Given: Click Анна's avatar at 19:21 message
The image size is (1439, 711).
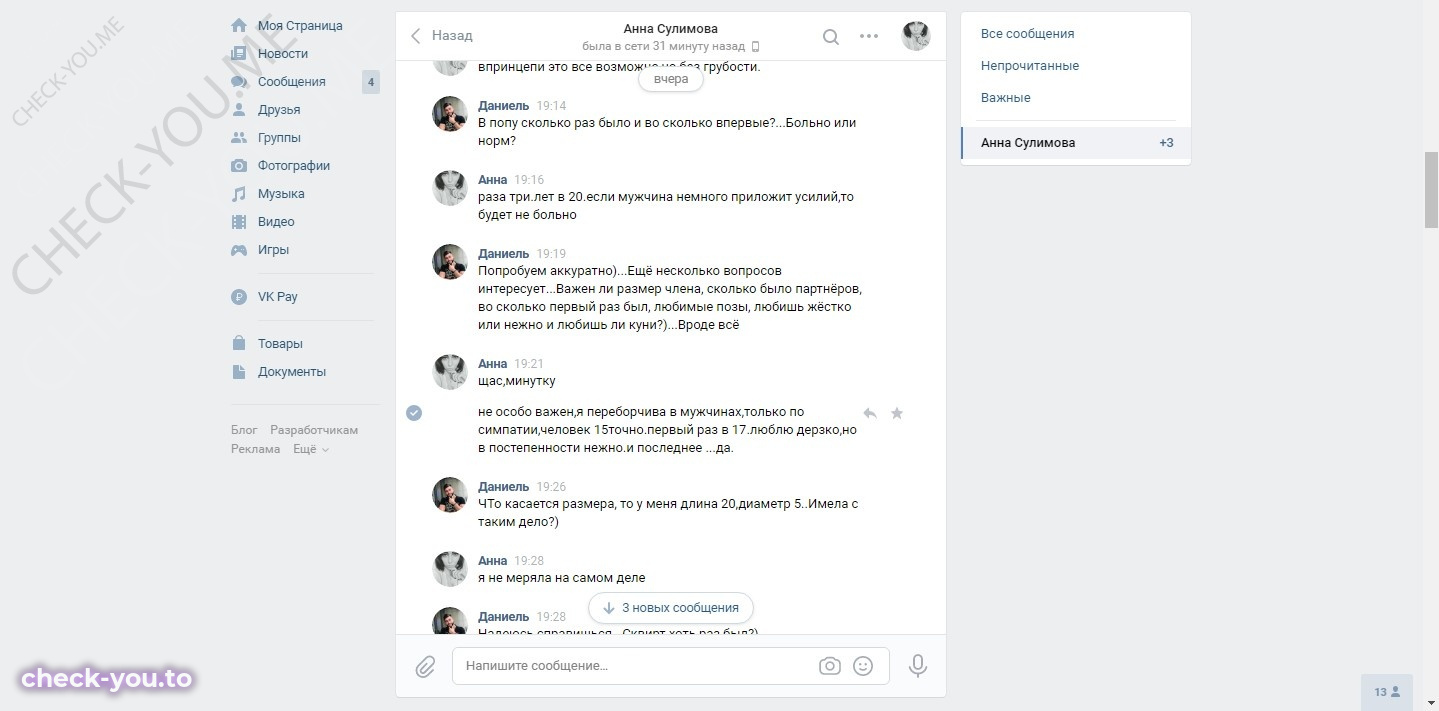Looking at the screenshot, I should coord(450,372).
